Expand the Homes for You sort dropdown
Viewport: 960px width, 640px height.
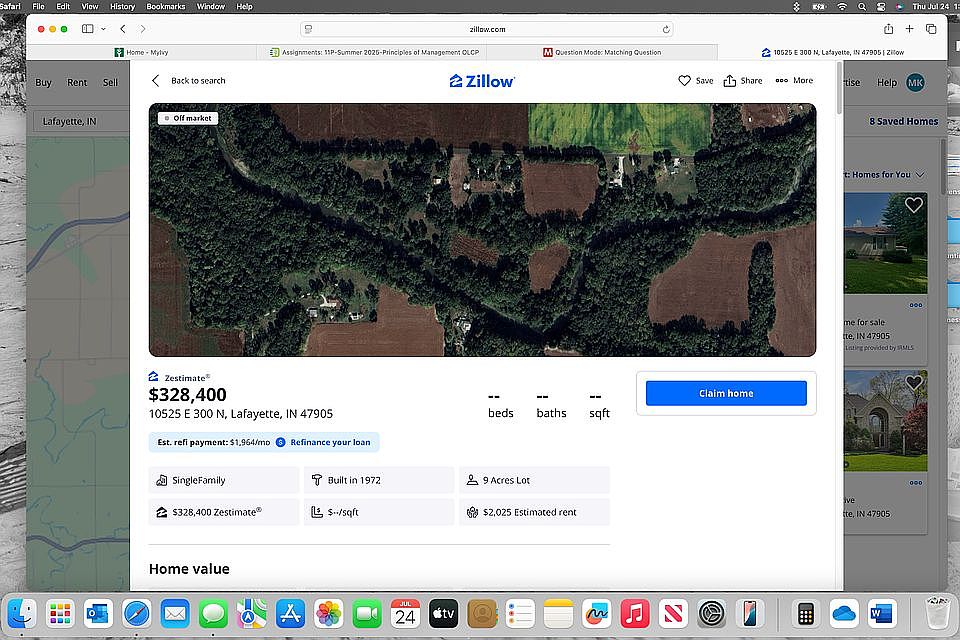(x=919, y=174)
